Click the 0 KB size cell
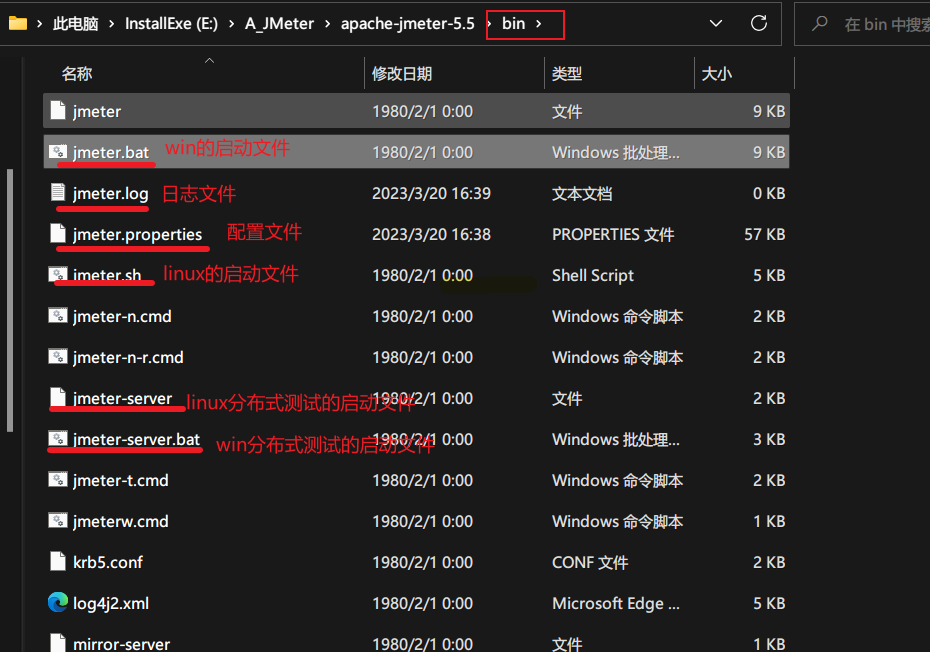The height and width of the screenshot is (652, 930). [769, 193]
